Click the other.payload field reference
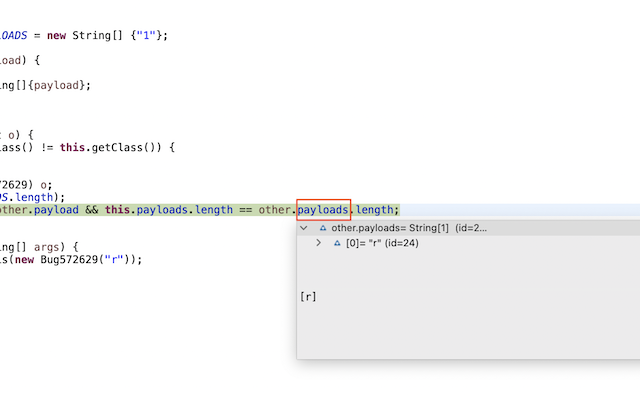 [x=39, y=210]
